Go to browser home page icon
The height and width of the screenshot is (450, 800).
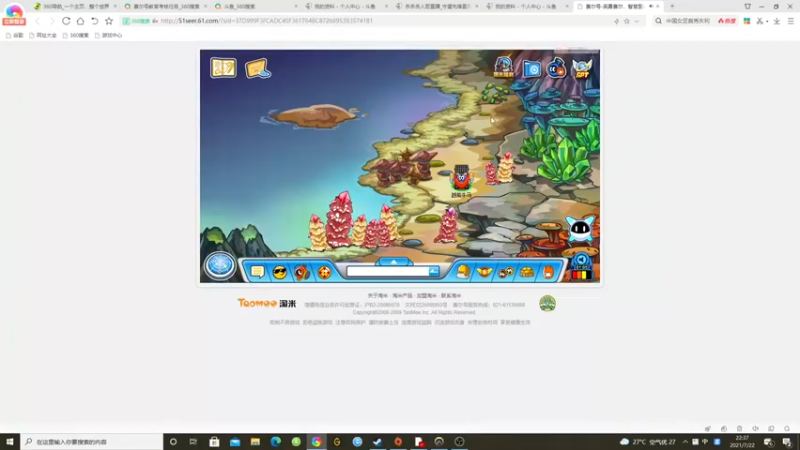pos(80,21)
